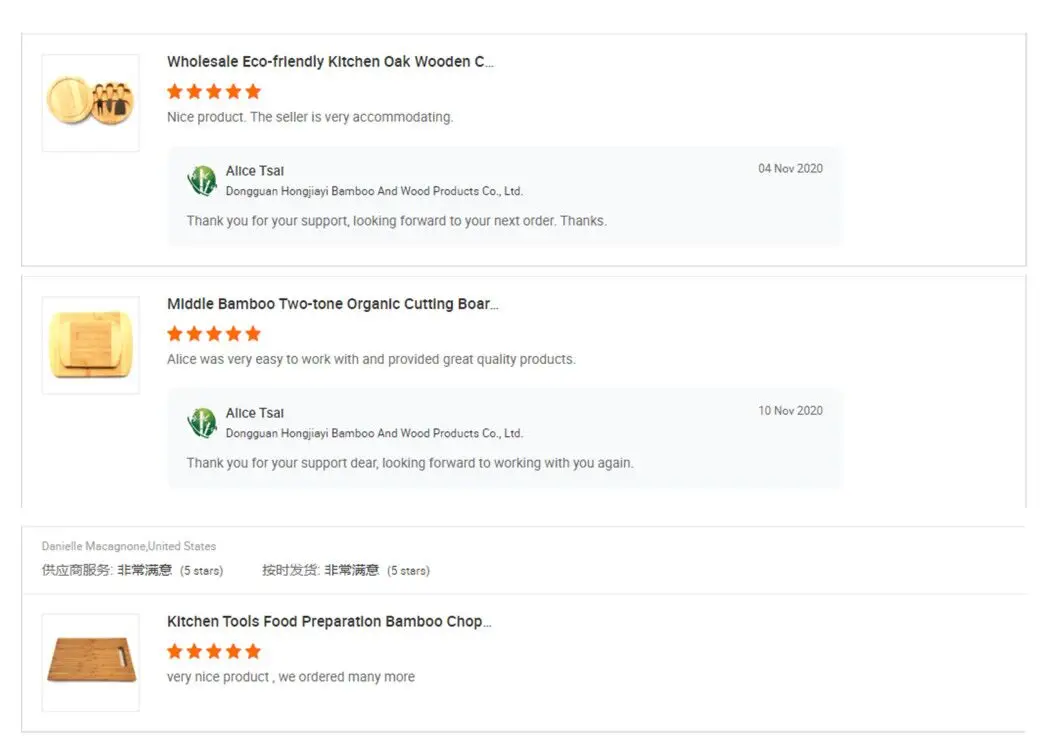Open the two-tone bamboo cutting board thumbnail
Viewport: 1043px width, 750px height.
point(90,345)
